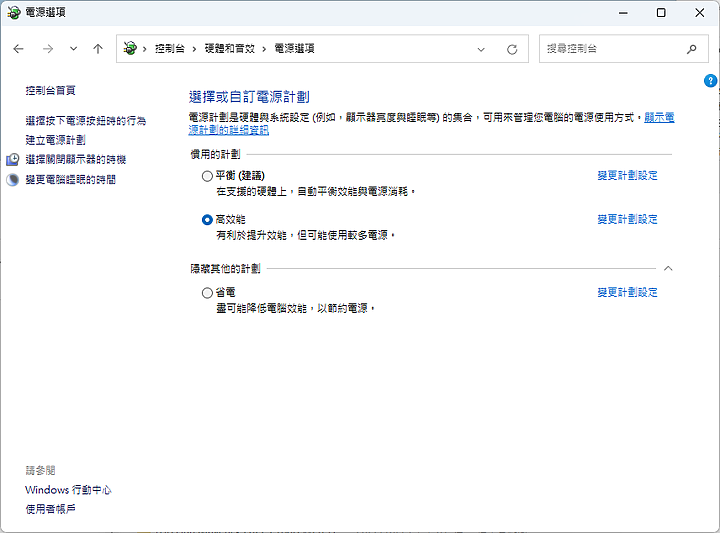Image resolution: width=720 pixels, height=533 pixels.
Task: Open Windows 行動中心 link
Action: [68, 490]
